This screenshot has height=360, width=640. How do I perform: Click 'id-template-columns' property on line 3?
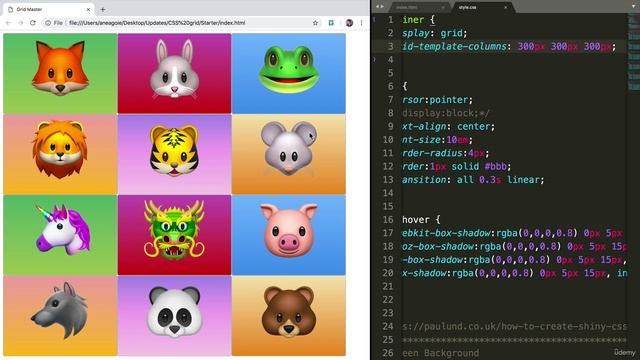point(454,46)
